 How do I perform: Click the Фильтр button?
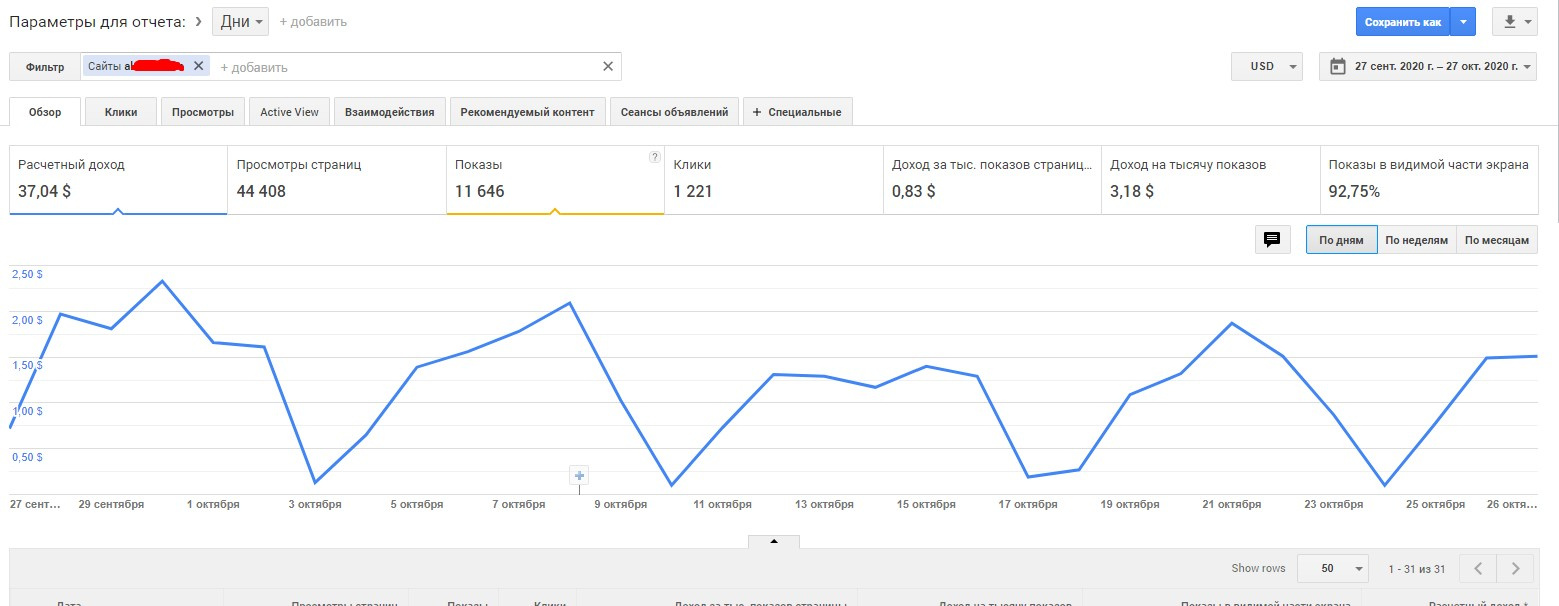(x=46, y=67)
